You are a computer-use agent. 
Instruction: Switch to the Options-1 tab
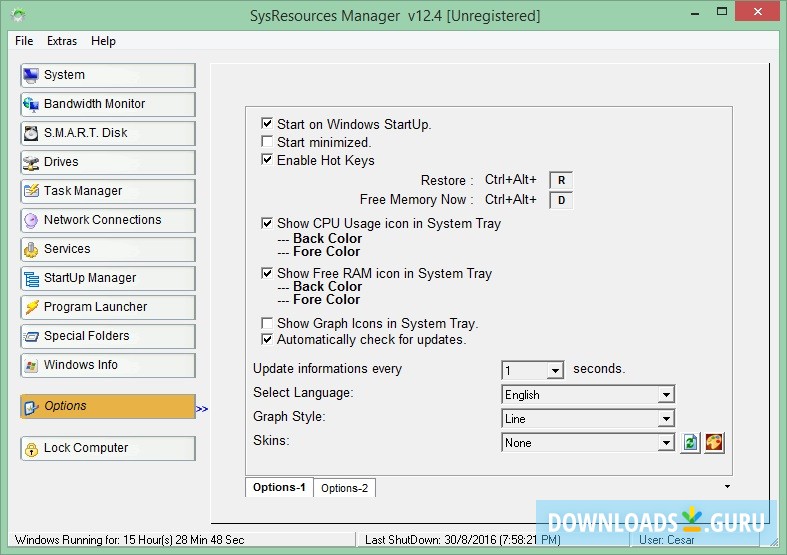[279, 487]
